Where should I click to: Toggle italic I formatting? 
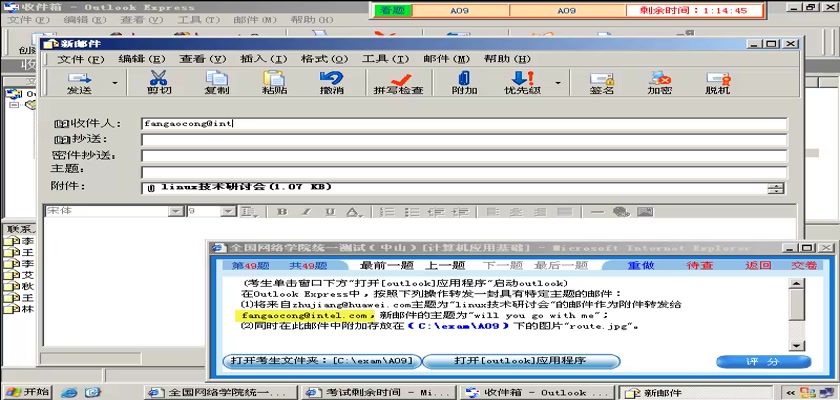[306, 212]
